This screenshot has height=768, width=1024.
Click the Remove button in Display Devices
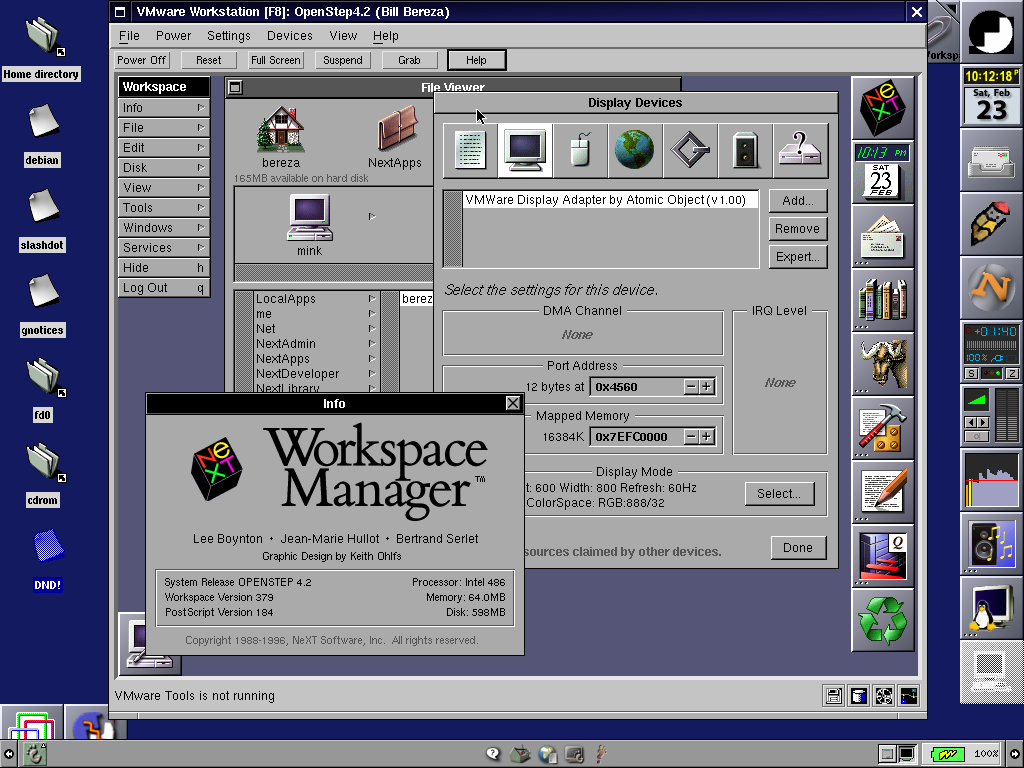tap(798, 229)
